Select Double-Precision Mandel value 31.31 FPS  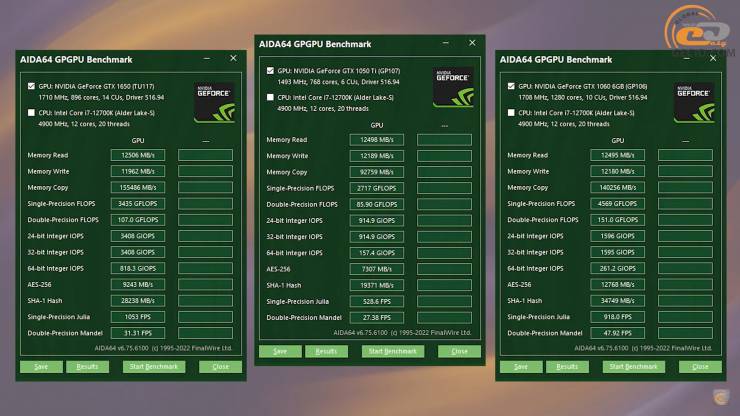pos(138,333)
